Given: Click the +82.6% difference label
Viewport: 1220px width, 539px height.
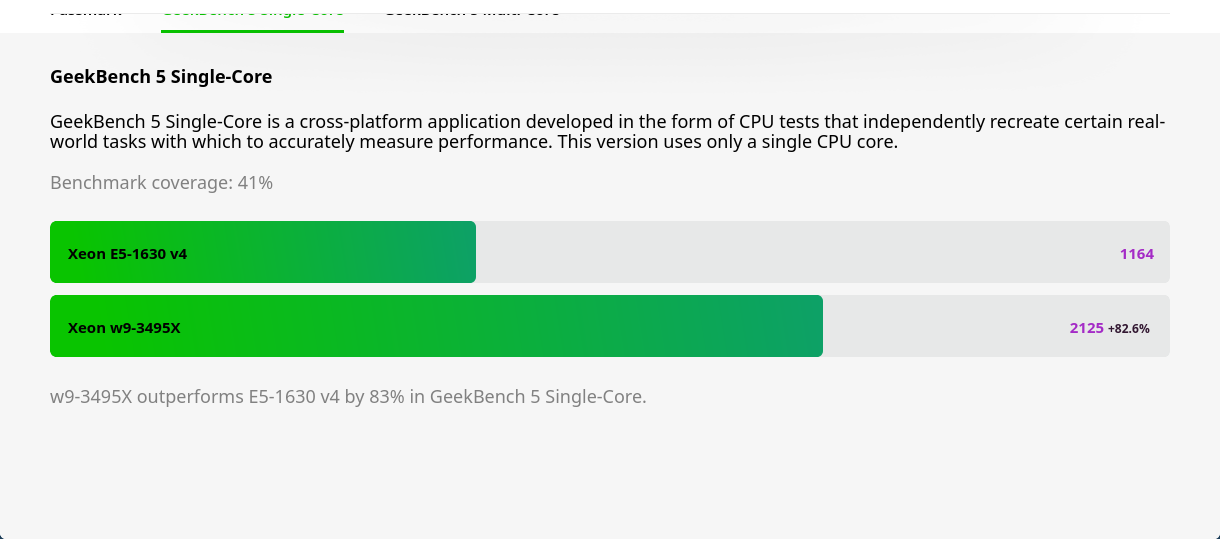Looking at the screenshot, I should pyautogui.click(x=1129, y=328).
